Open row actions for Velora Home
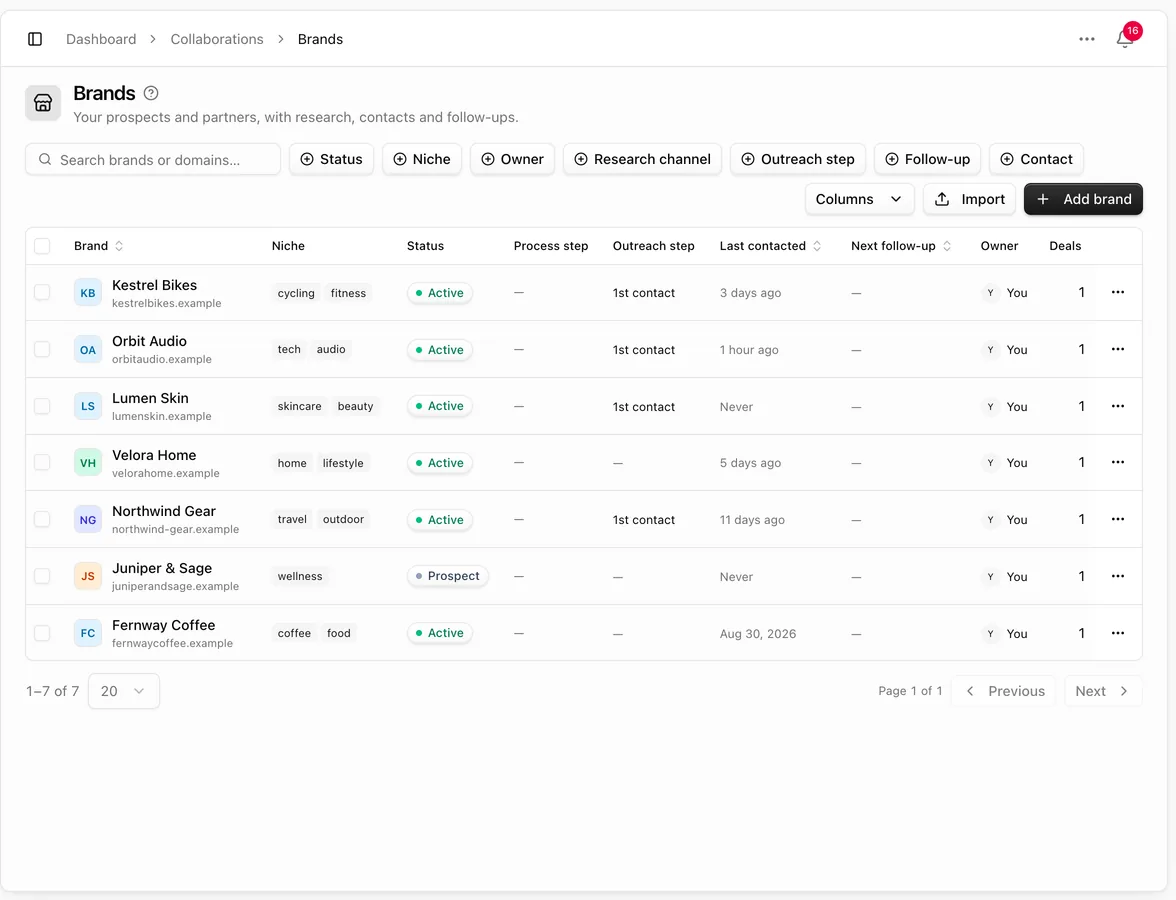 coord(1118,463)
